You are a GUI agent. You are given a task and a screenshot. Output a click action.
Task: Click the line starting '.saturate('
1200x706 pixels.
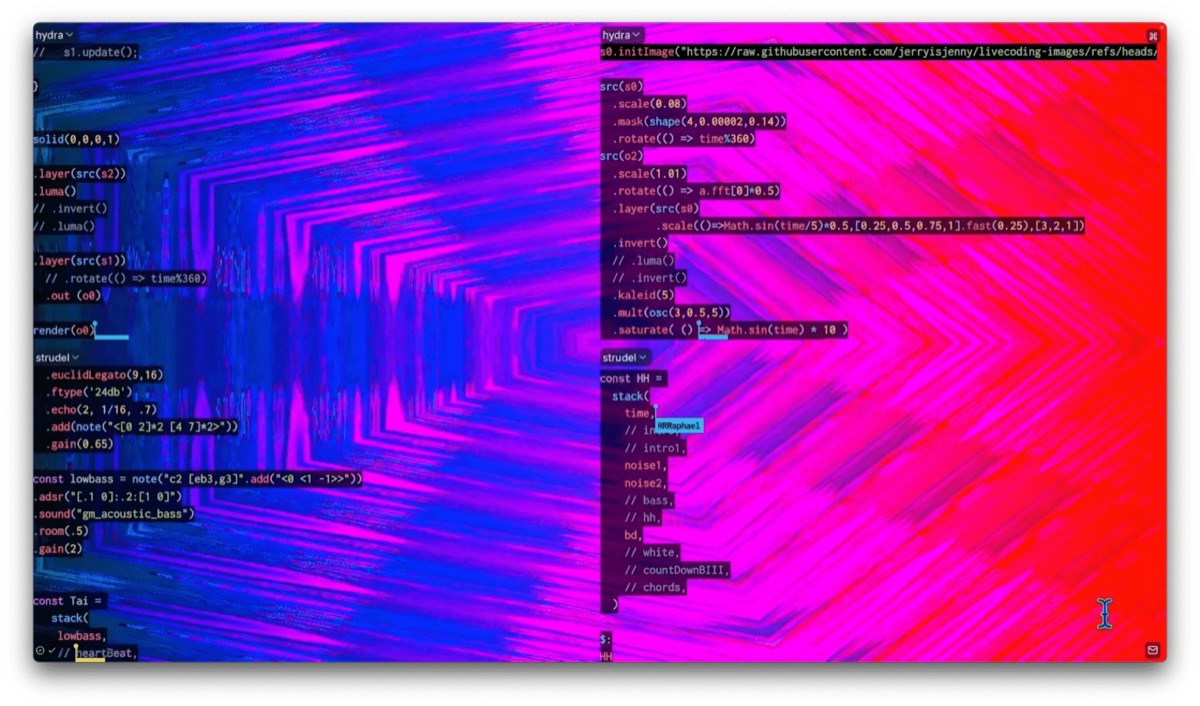point(731,330)
